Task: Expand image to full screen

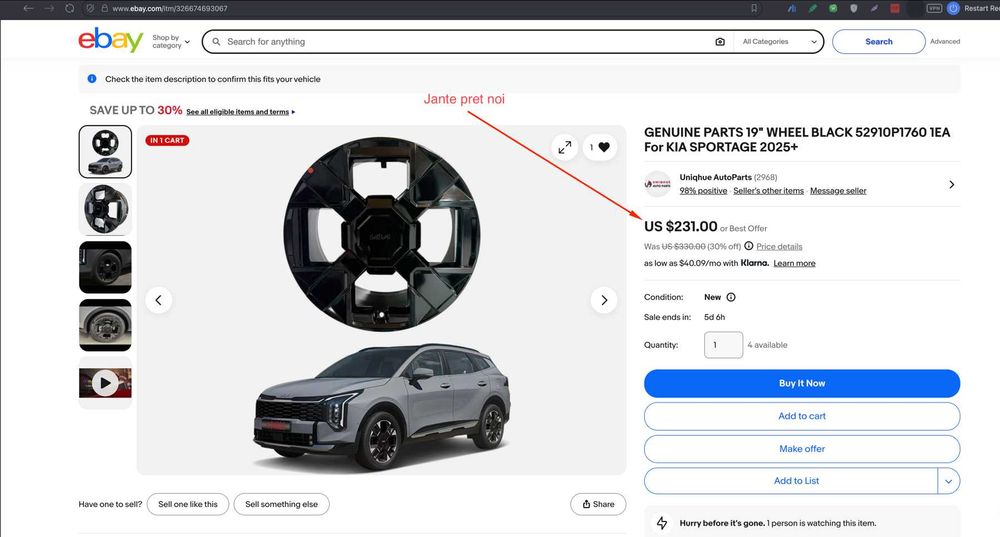Action: 565,147
